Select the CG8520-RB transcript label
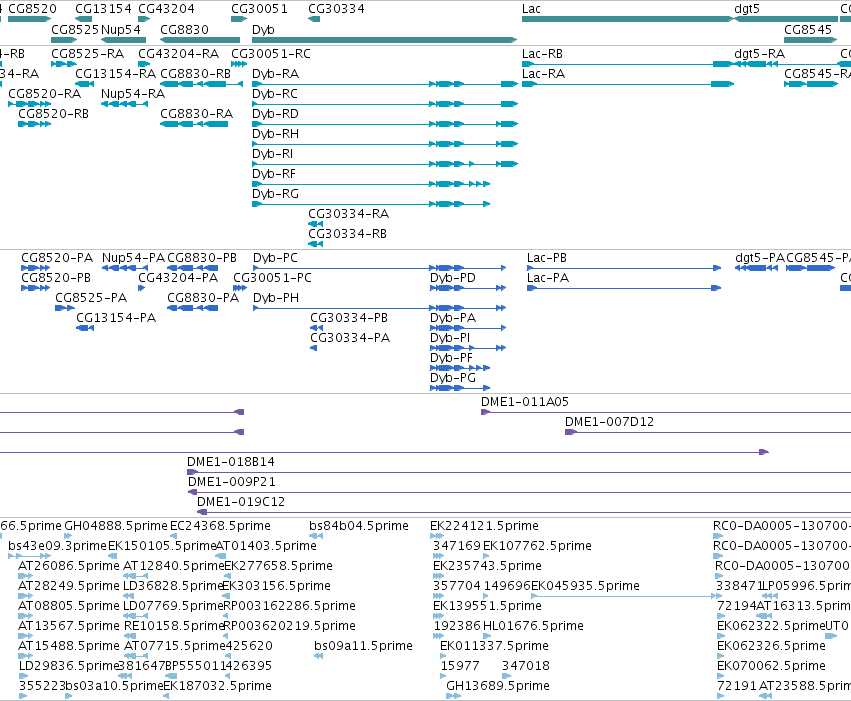This screenshot has height=701, width=851. click(x=53, y=114)
